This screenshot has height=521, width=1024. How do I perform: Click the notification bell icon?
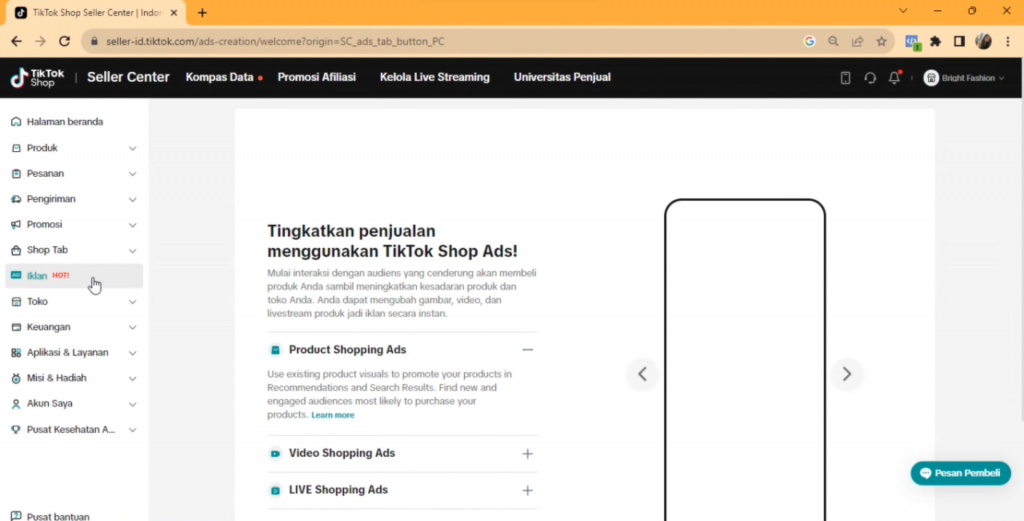point(894,78)
